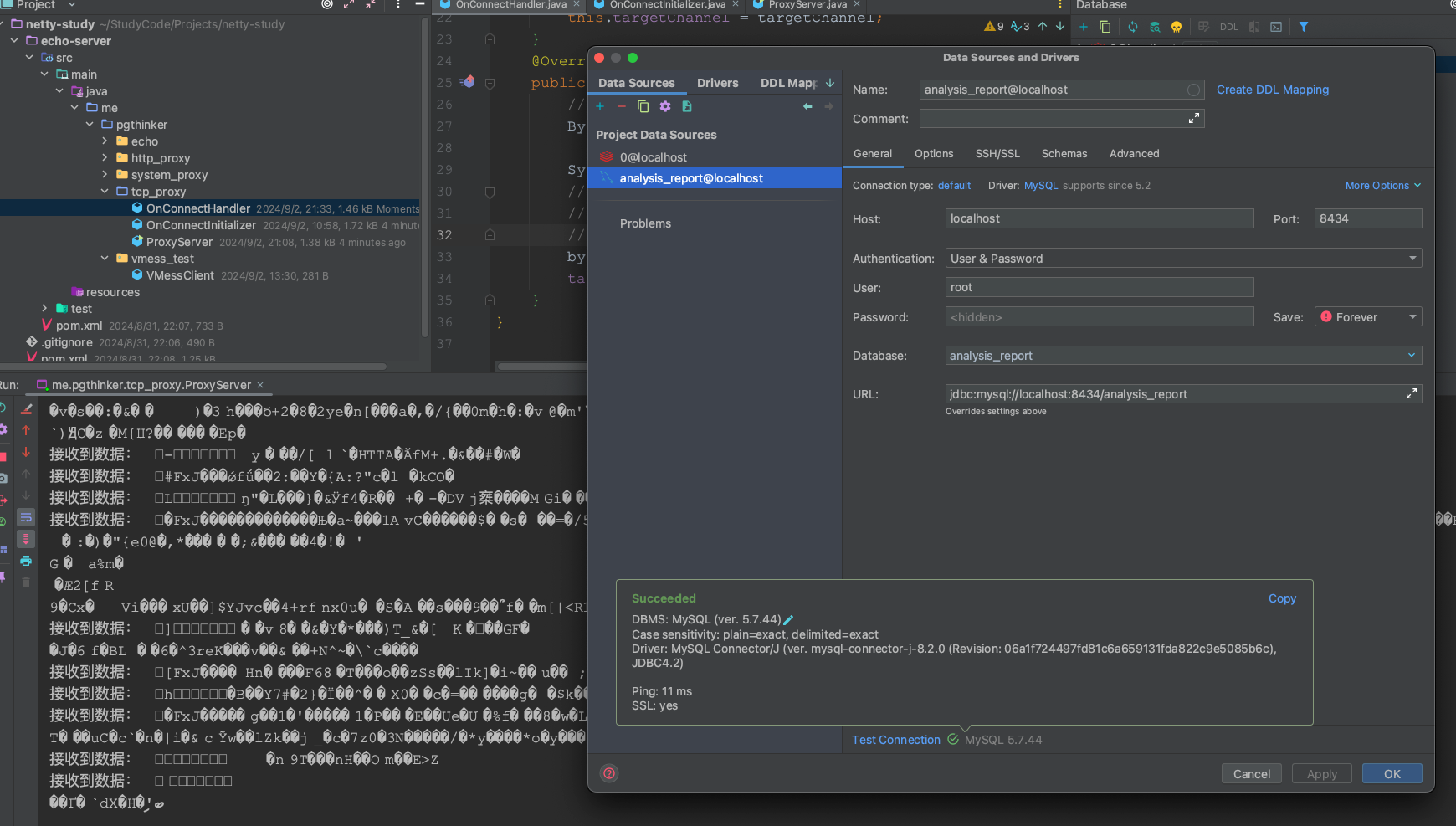Viewport: 1456px width, 826px height.
Task: Close the ProxyServer run tab
Action: tap(260, 385)
